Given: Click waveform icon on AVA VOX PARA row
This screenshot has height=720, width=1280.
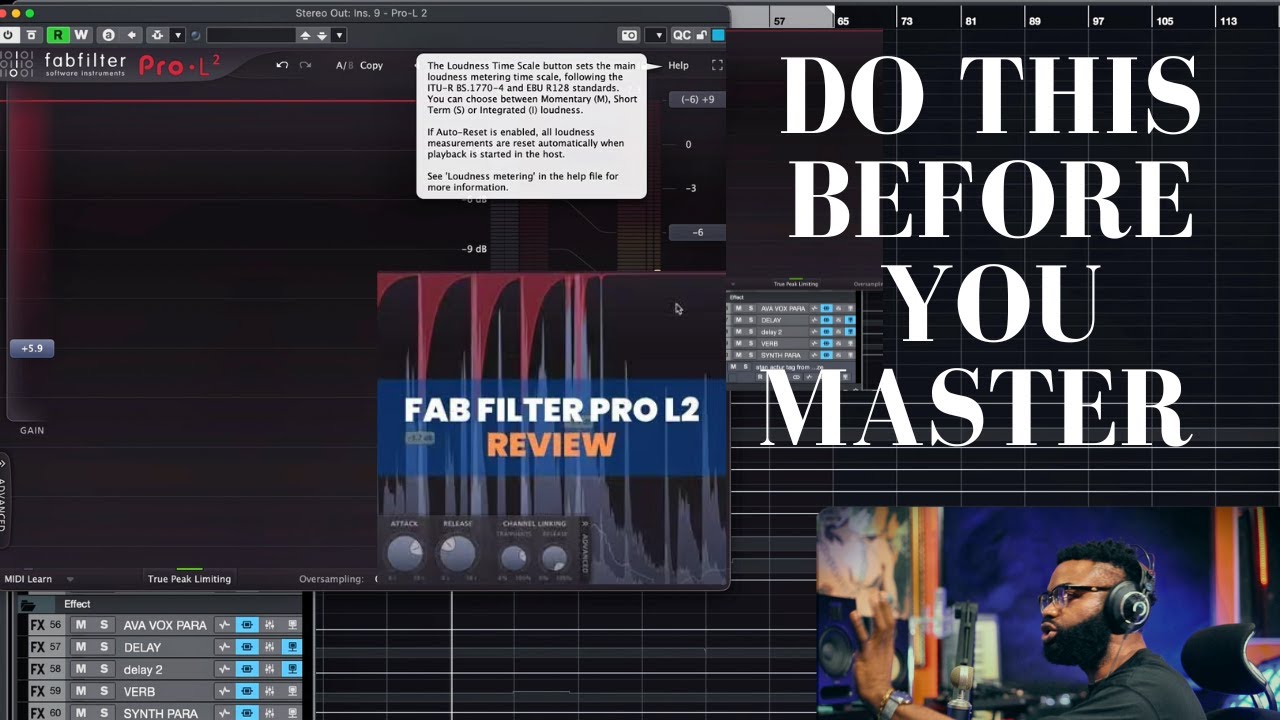Looking at the screenshot, I should click(225, 625).
